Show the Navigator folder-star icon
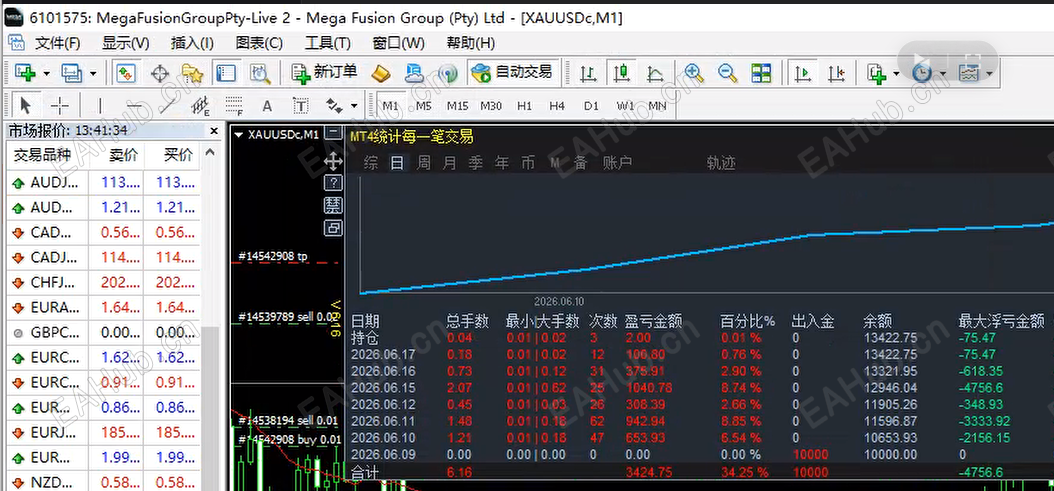1054x491 pixels. click(193, 73)
